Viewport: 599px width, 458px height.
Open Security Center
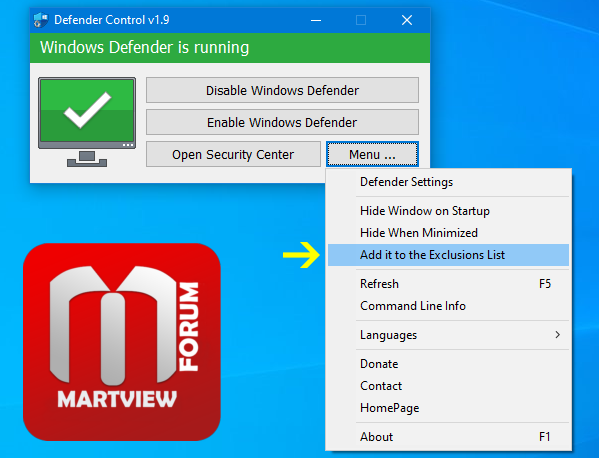click(x=233, y=154)
